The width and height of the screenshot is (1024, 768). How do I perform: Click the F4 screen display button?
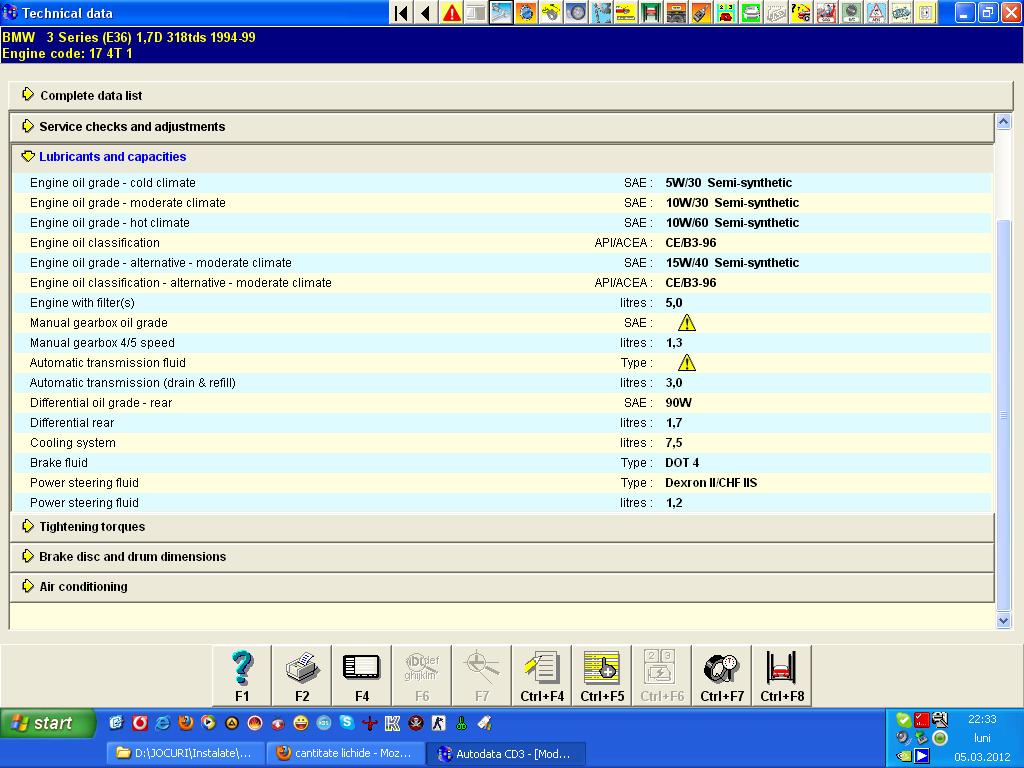pos(362,676)
